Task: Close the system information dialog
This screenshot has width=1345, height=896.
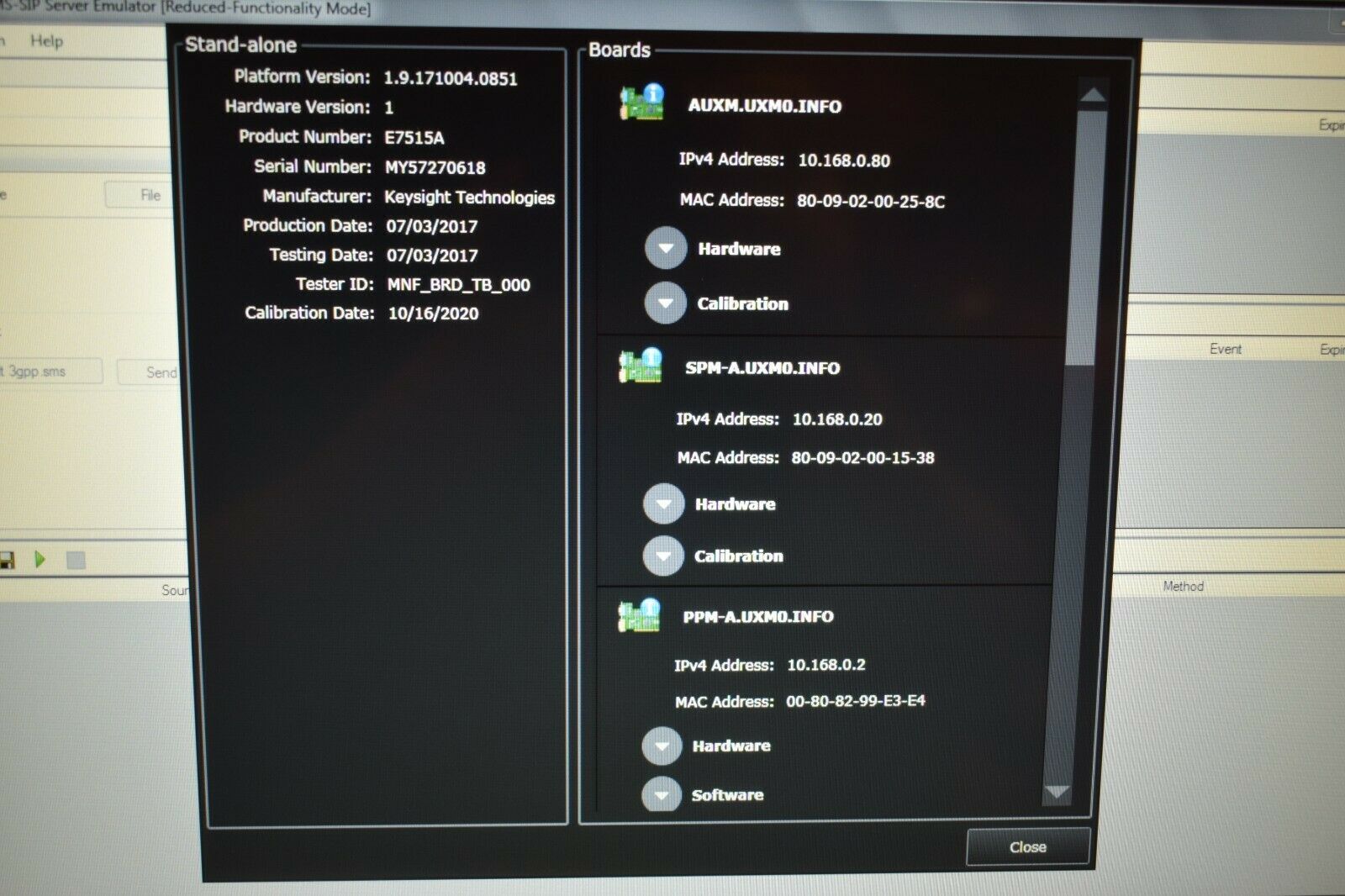Action: coord(1027,846)
